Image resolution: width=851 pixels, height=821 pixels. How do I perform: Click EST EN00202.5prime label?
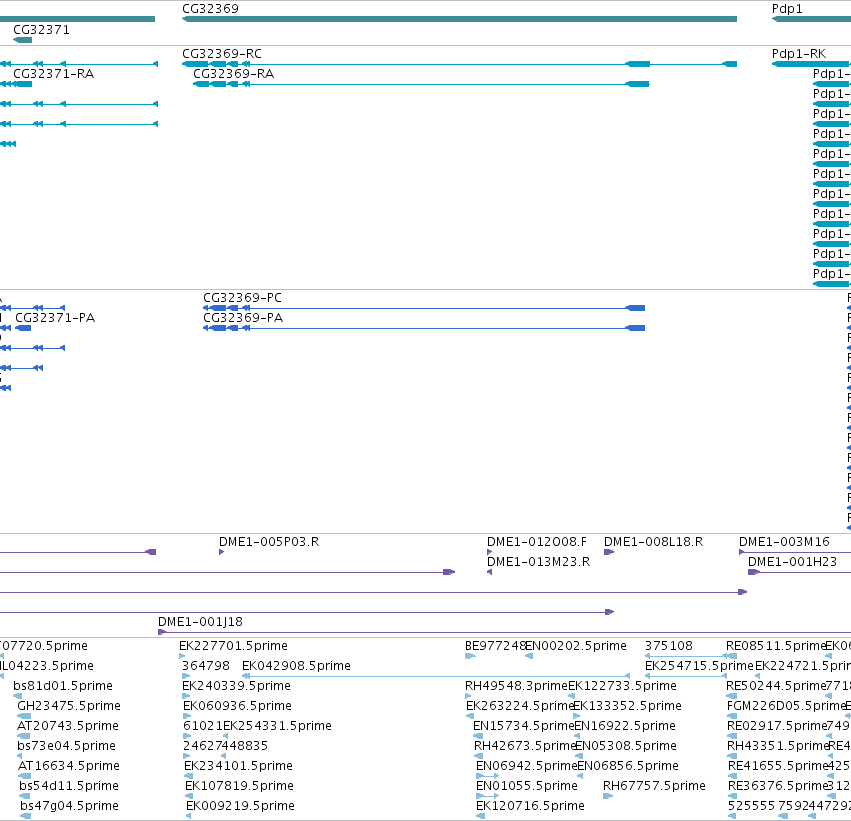click(x=576, y=646)
